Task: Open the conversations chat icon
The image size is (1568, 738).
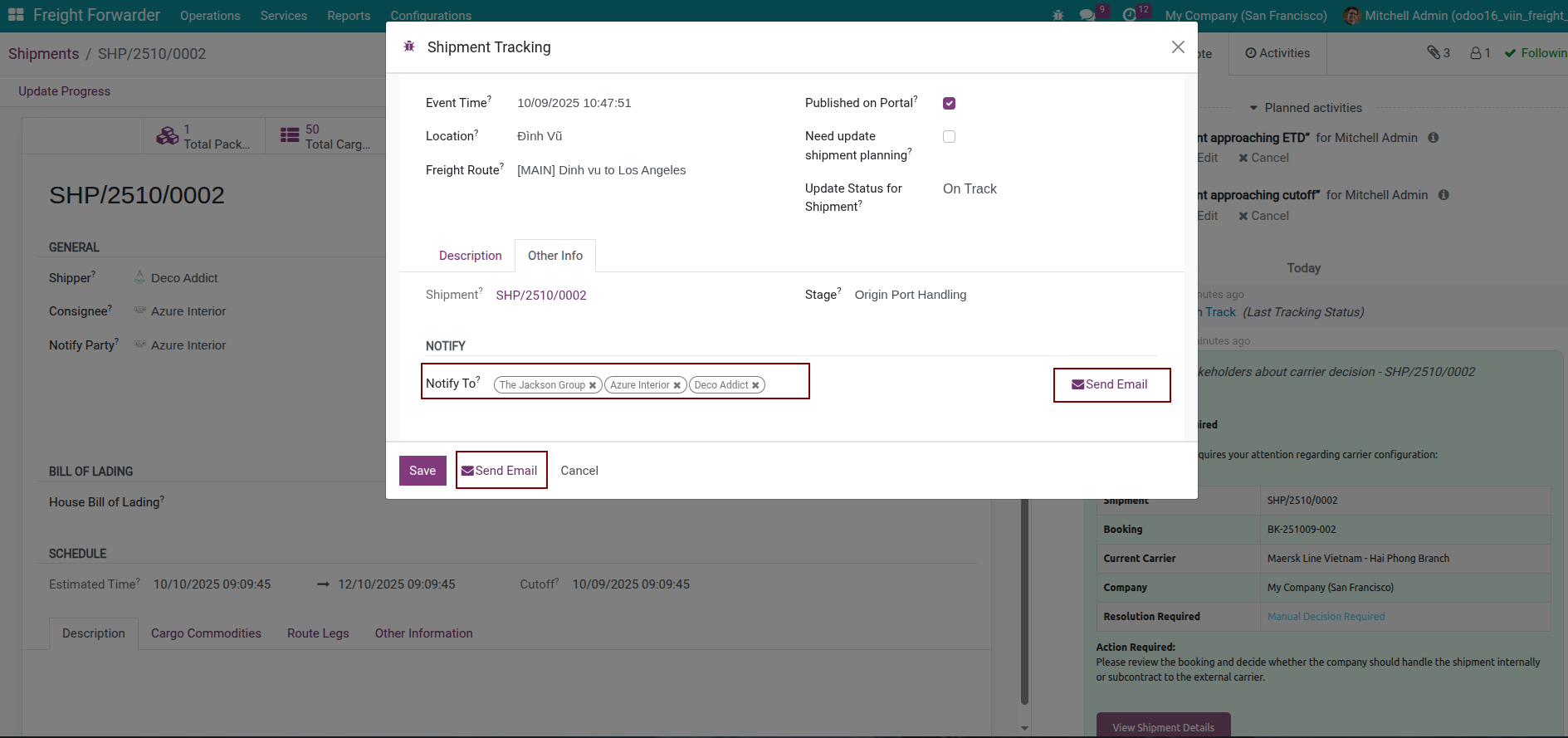Action: click(1087, 16)
